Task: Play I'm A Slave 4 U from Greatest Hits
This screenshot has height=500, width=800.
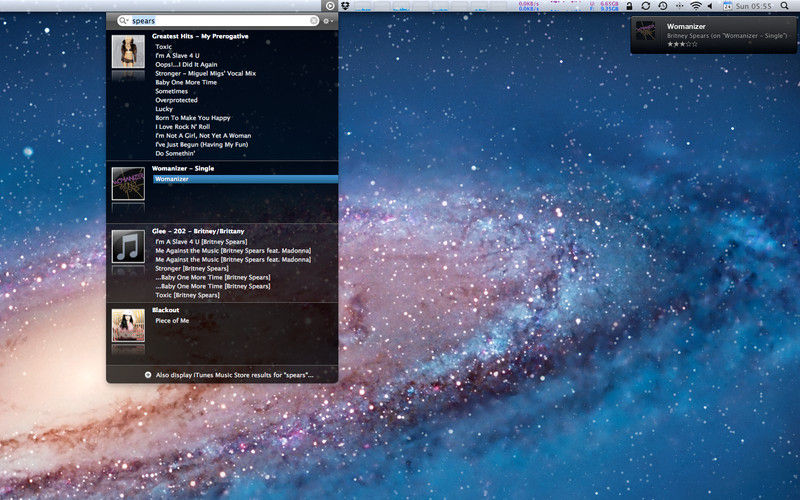Action: click(177, 56)
